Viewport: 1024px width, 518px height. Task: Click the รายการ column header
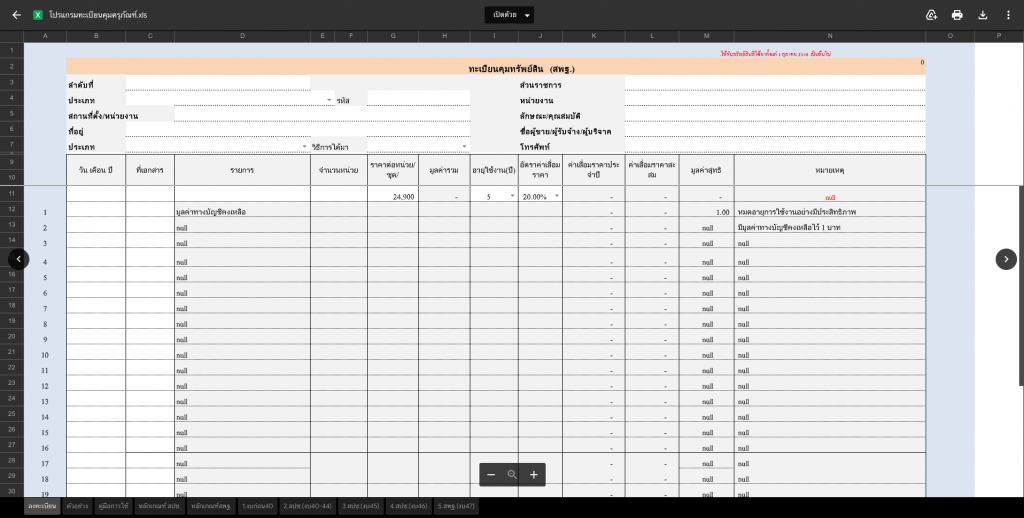tap(242, 170)
